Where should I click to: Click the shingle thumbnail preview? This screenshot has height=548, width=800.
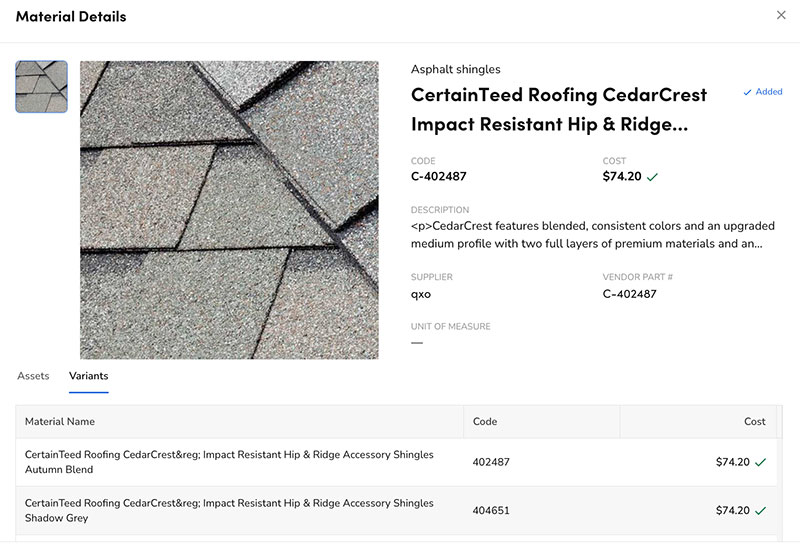(x=42, y=87)
